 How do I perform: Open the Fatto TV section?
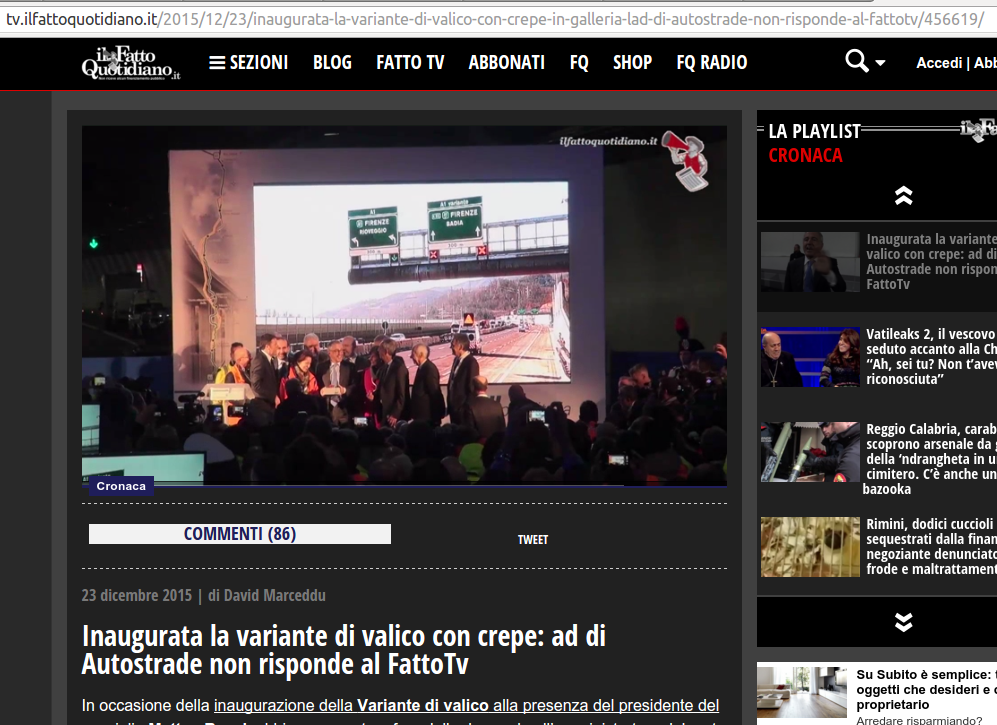coord(410,62)
